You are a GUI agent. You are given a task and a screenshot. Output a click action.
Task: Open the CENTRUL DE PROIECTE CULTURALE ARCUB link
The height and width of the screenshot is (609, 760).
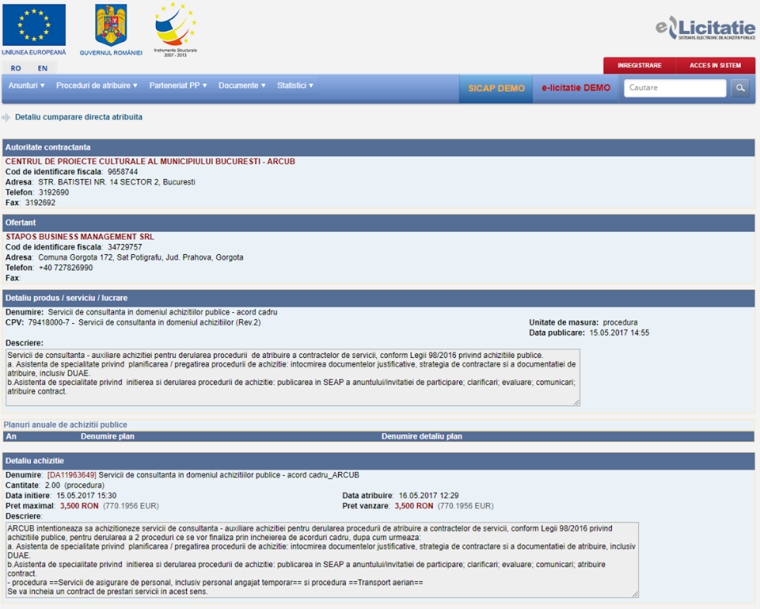pyautogui.click(x=150, y=161)
